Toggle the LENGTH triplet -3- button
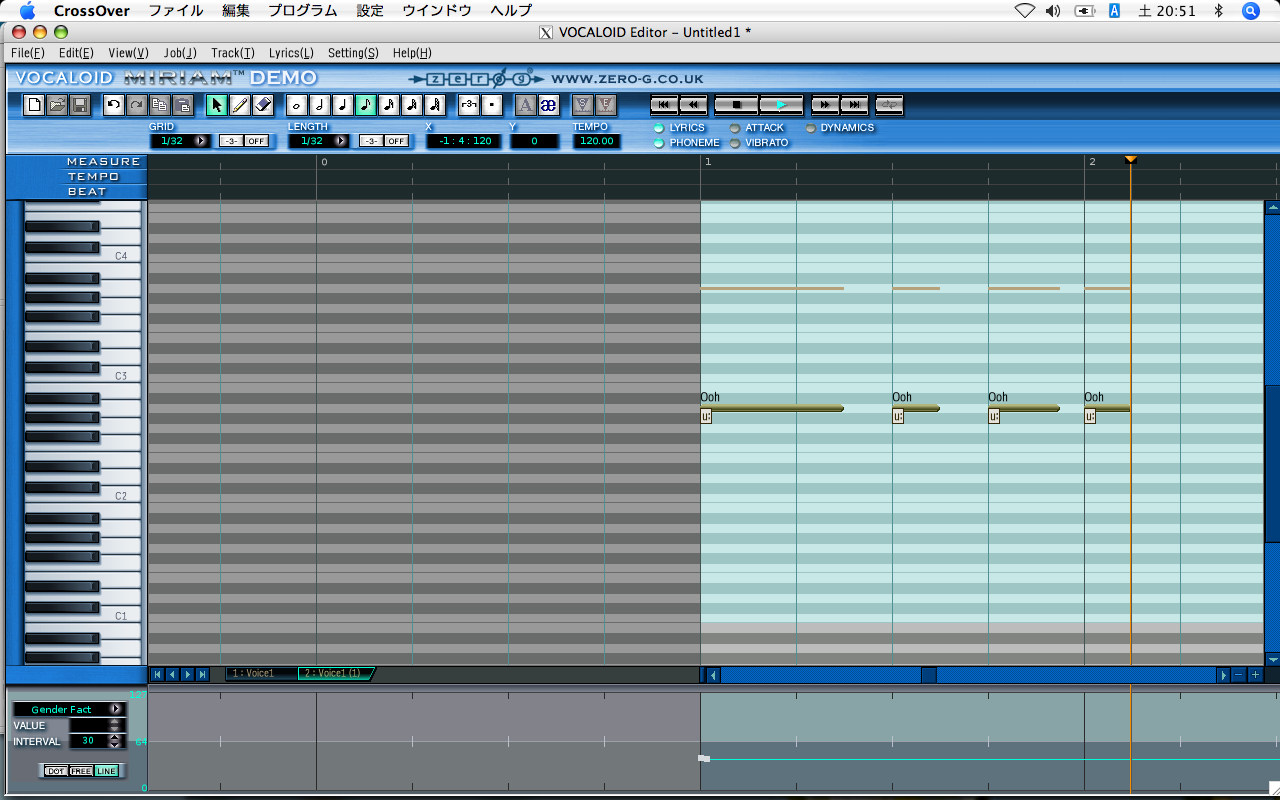Viewport: 1280px width, 800px height. 370,141
